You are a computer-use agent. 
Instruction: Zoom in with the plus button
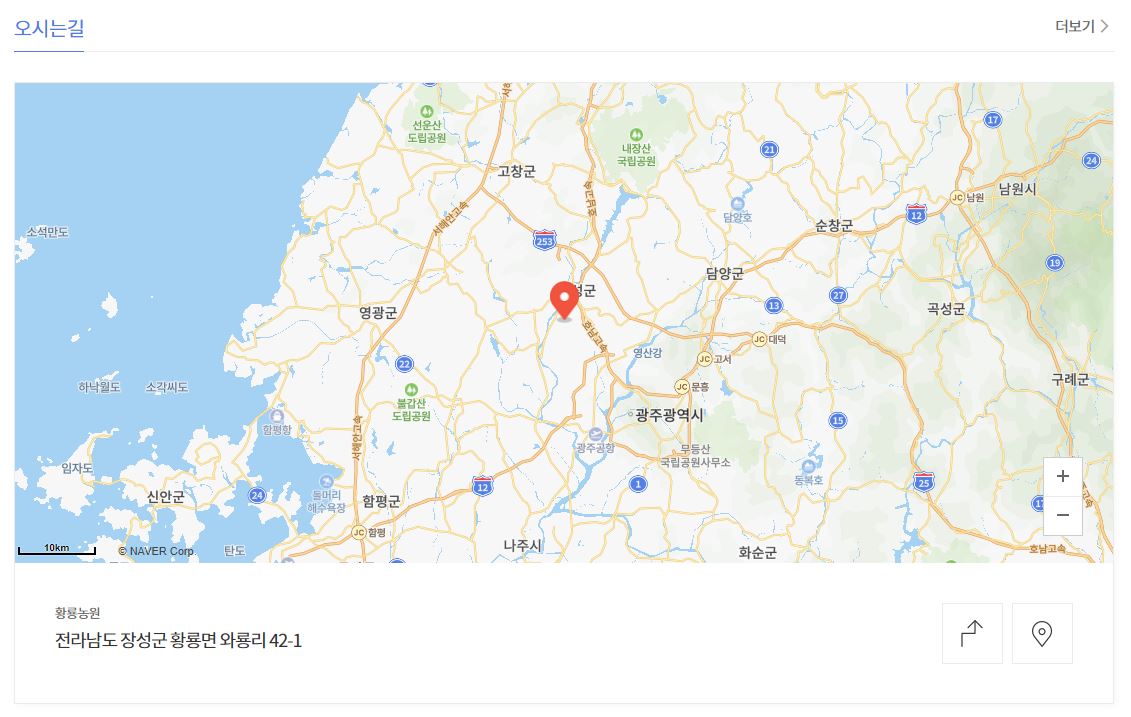pyautogui.click(x=1062, y=476)
